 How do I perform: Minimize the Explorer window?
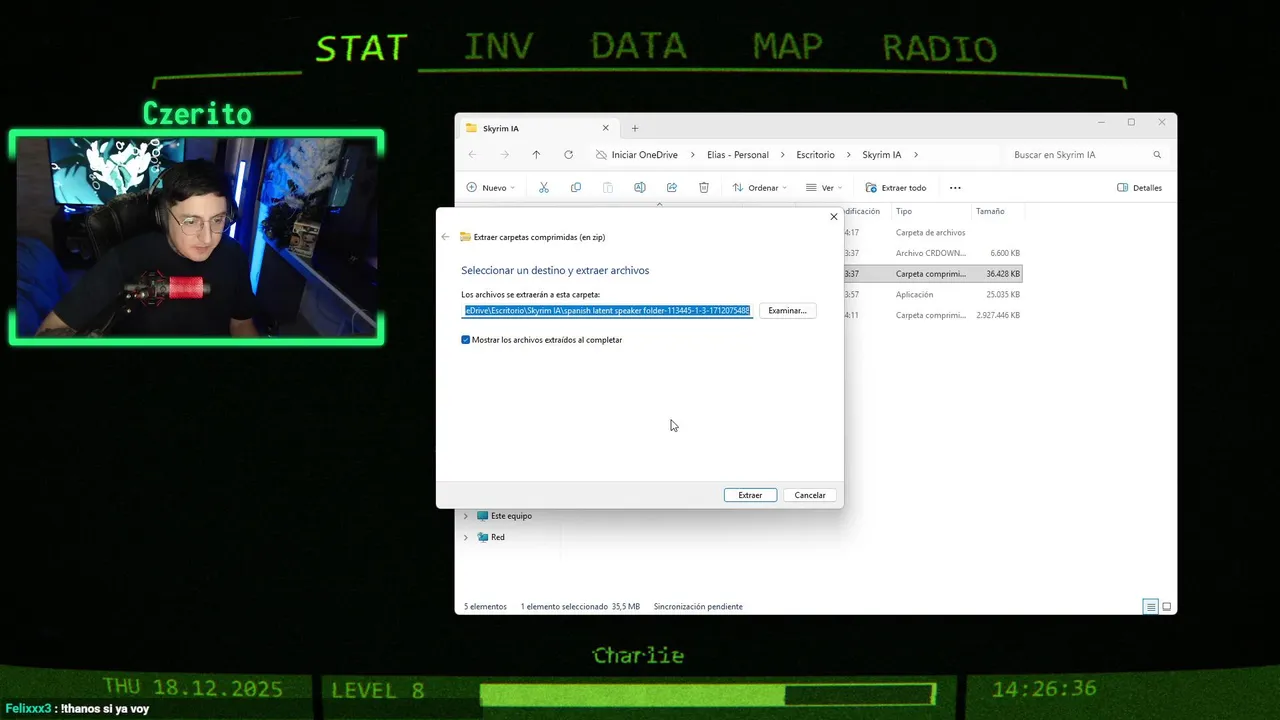[1101, 122]
